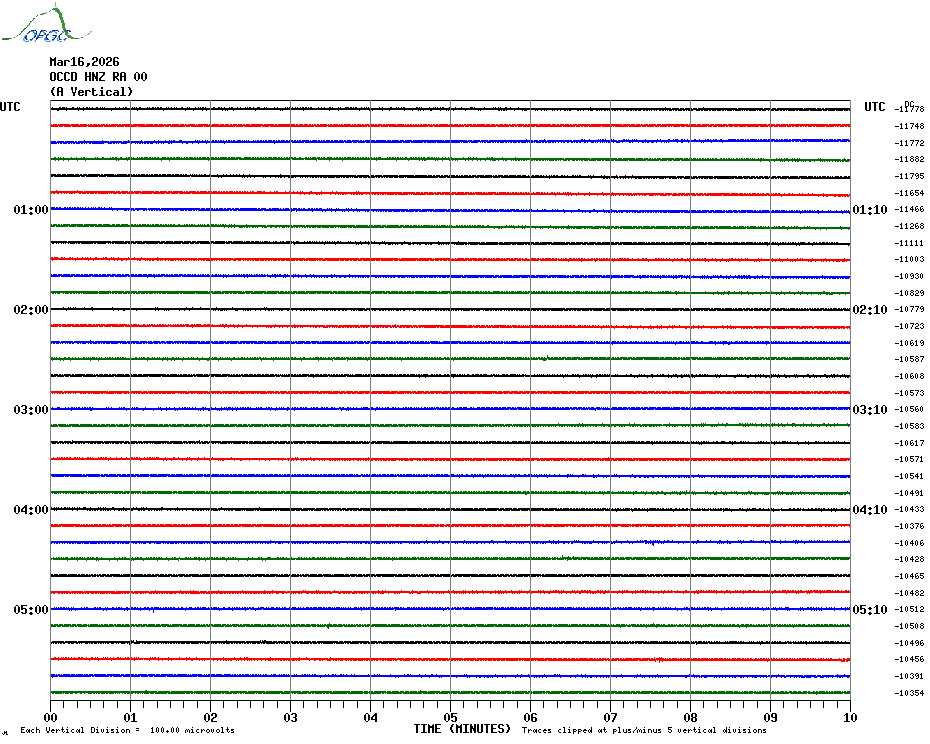This screenshot has height=744, width=930.
Task: Click the Mar16,2026 date label
Action: [84, 62]
